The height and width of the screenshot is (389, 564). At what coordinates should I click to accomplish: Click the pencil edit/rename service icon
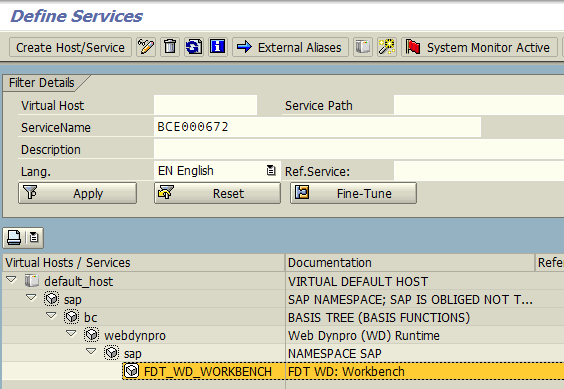point(146,47)
